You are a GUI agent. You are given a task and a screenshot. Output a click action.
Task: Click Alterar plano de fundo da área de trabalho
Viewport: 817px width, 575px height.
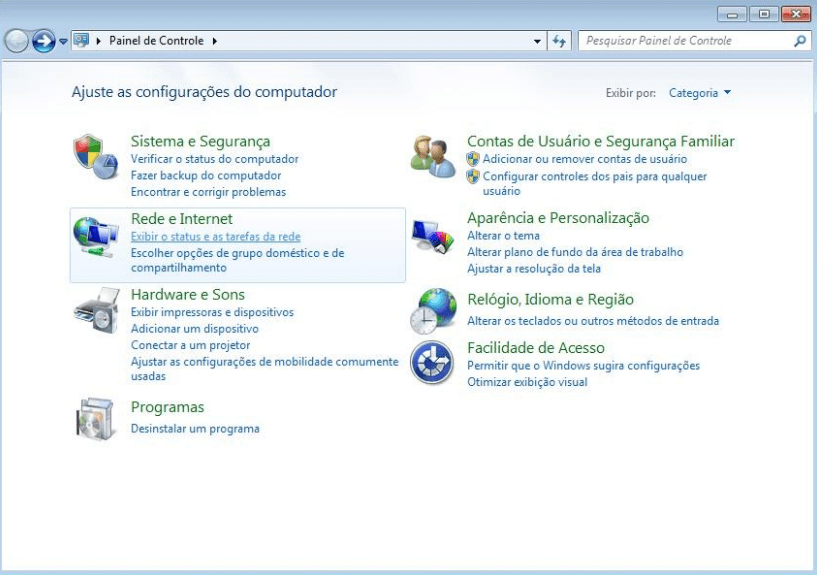[575, 252]
